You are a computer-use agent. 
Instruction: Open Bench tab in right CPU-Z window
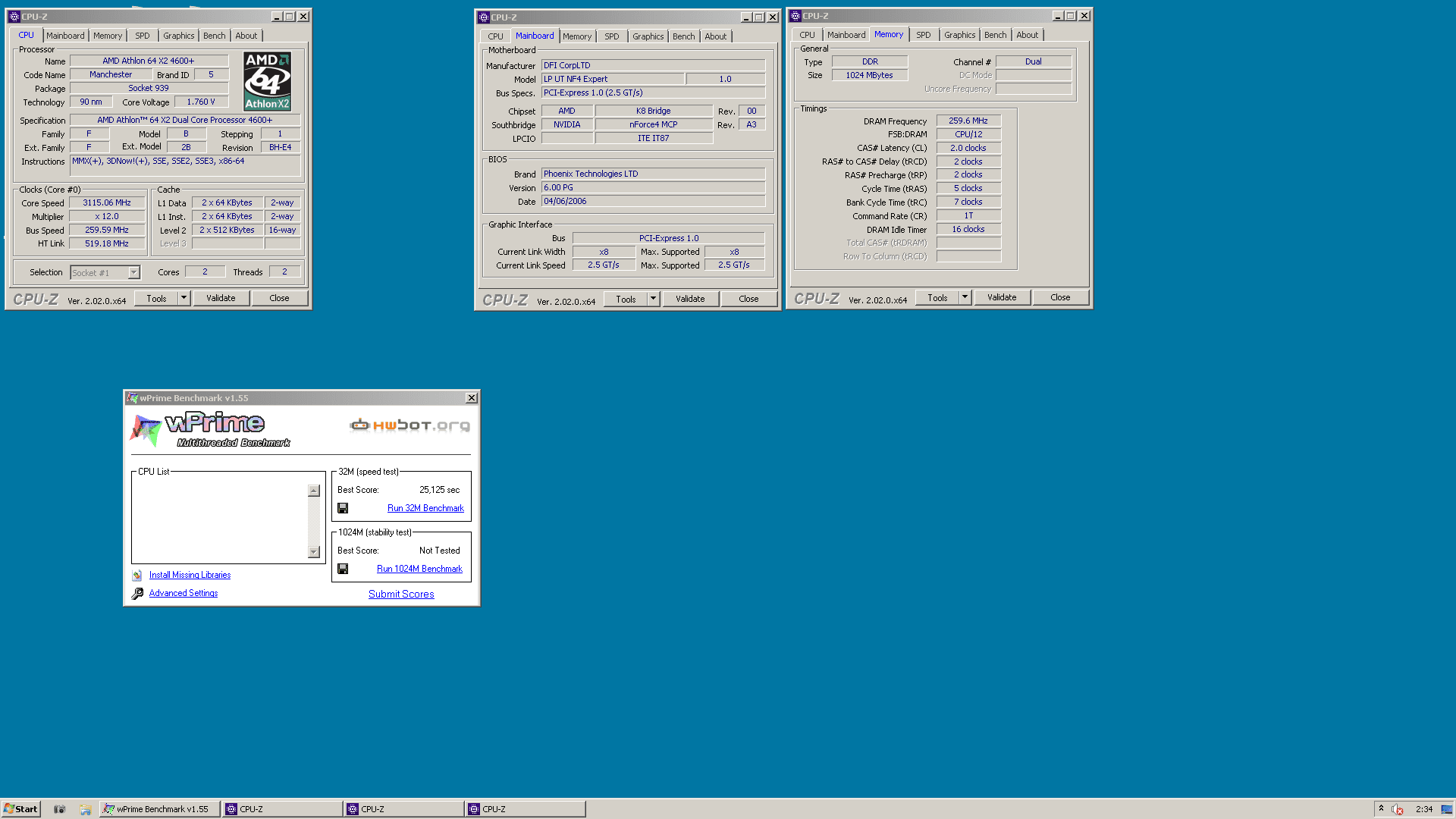click(x=996, y=35)
